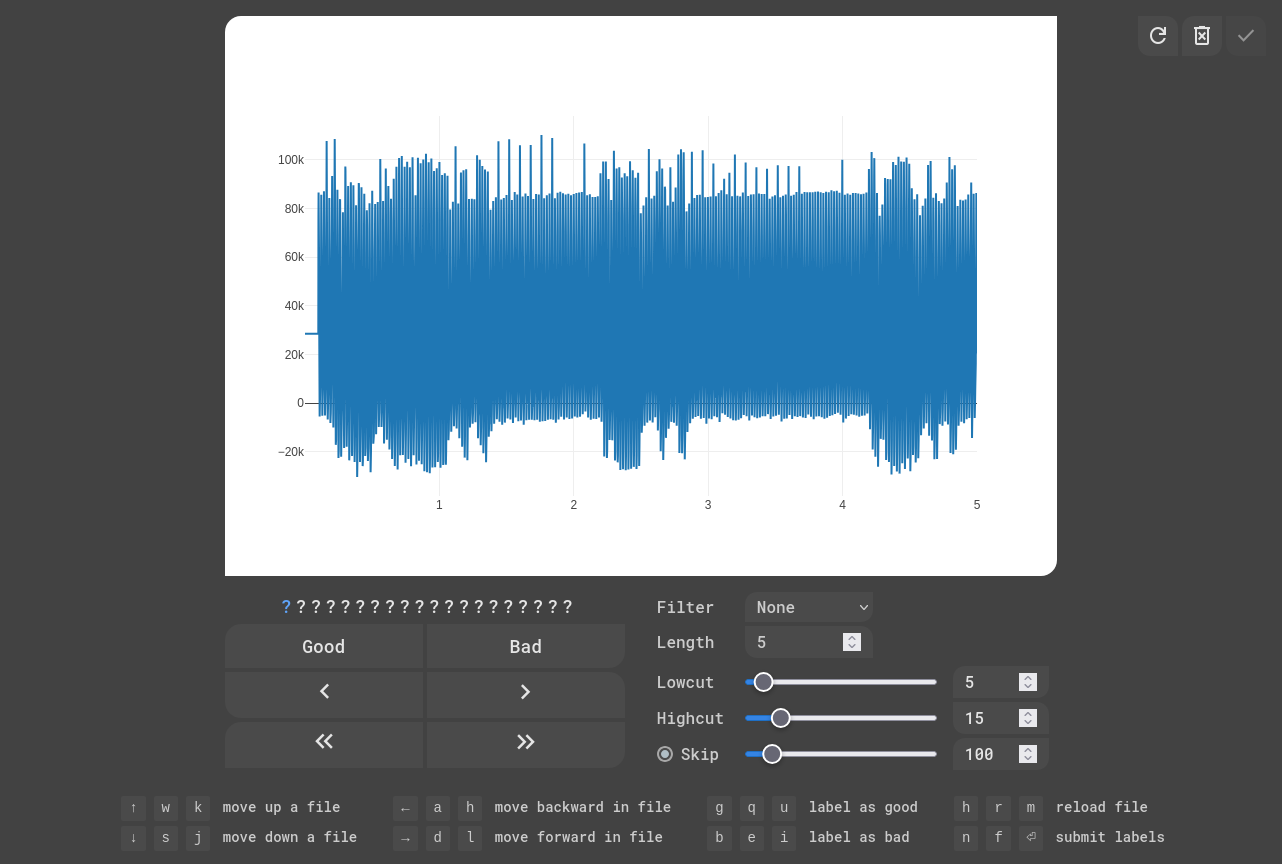This screenshot has height=864, width=1282.
Task: Click the Lowcut value stepper arrows
Action: [x=1027, y=682]
